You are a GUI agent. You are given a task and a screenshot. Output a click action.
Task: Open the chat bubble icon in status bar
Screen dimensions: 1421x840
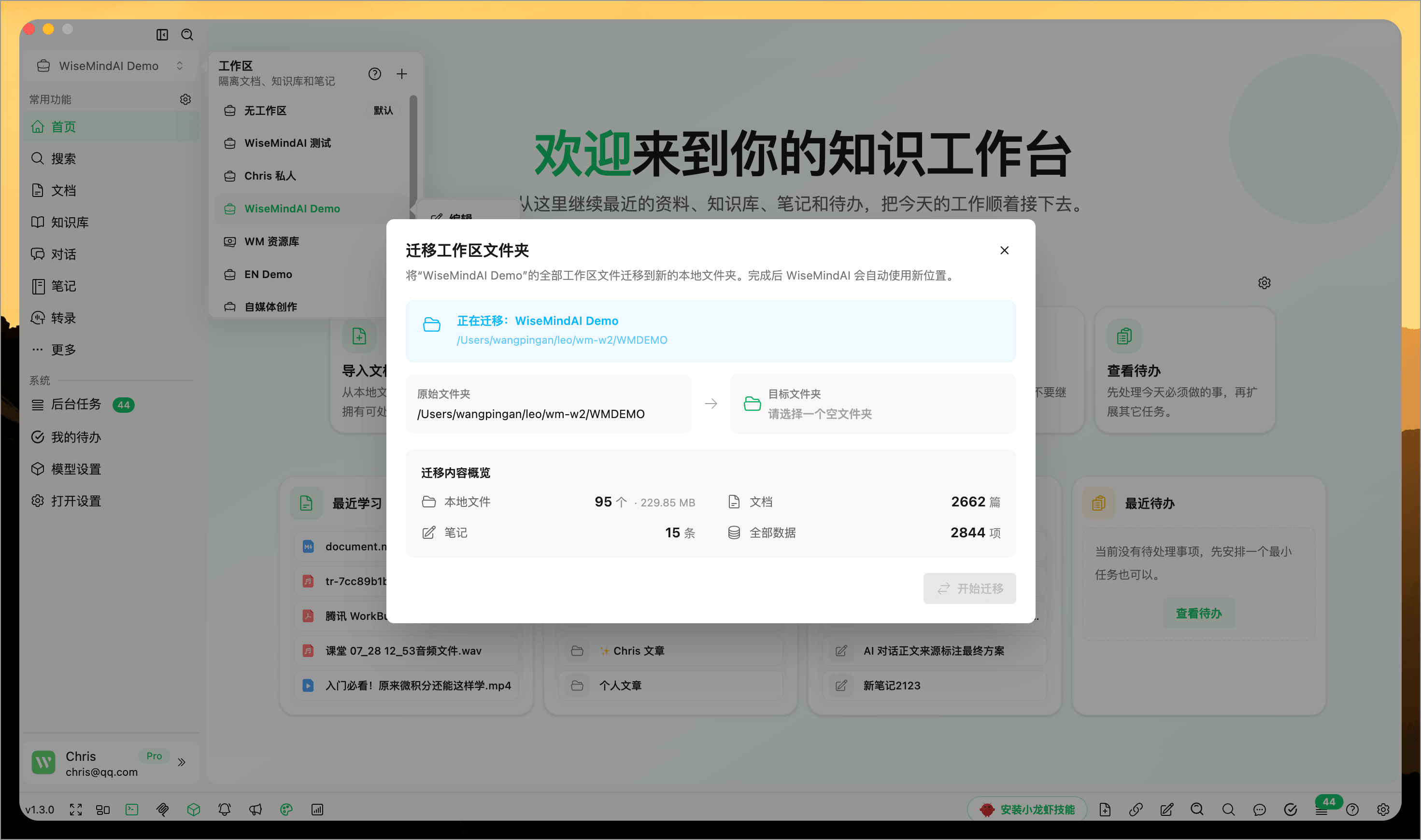pyautogui.click(x=1259, y=810)
